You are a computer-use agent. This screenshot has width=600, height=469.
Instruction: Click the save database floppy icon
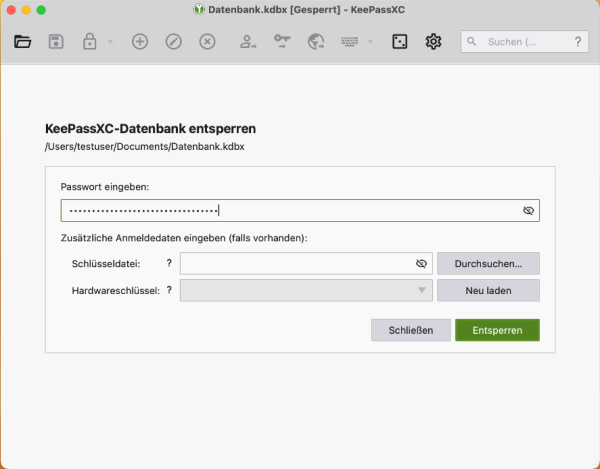pos(56,42)
